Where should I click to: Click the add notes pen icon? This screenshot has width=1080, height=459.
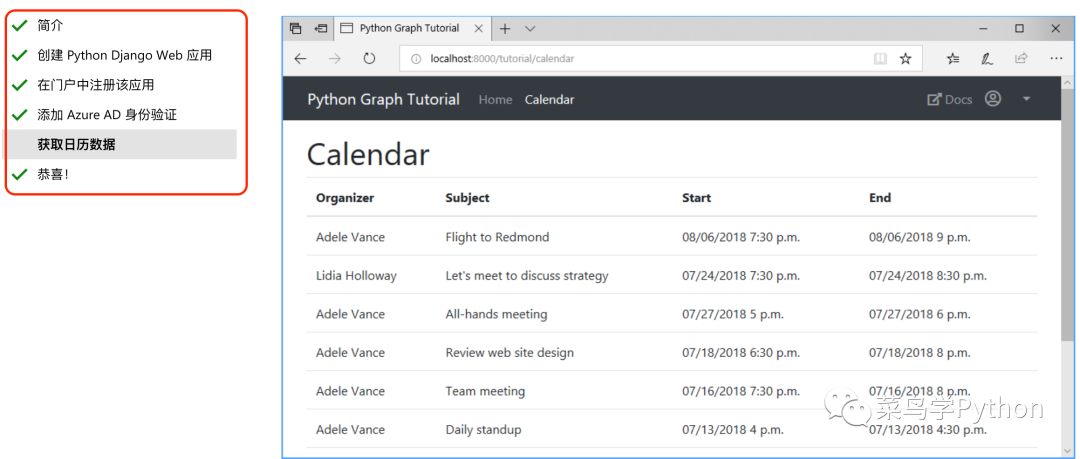point(987,59)
